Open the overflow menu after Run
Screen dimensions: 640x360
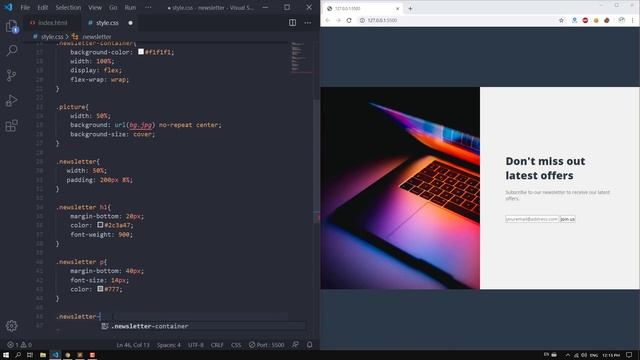(x=148, y=7)
